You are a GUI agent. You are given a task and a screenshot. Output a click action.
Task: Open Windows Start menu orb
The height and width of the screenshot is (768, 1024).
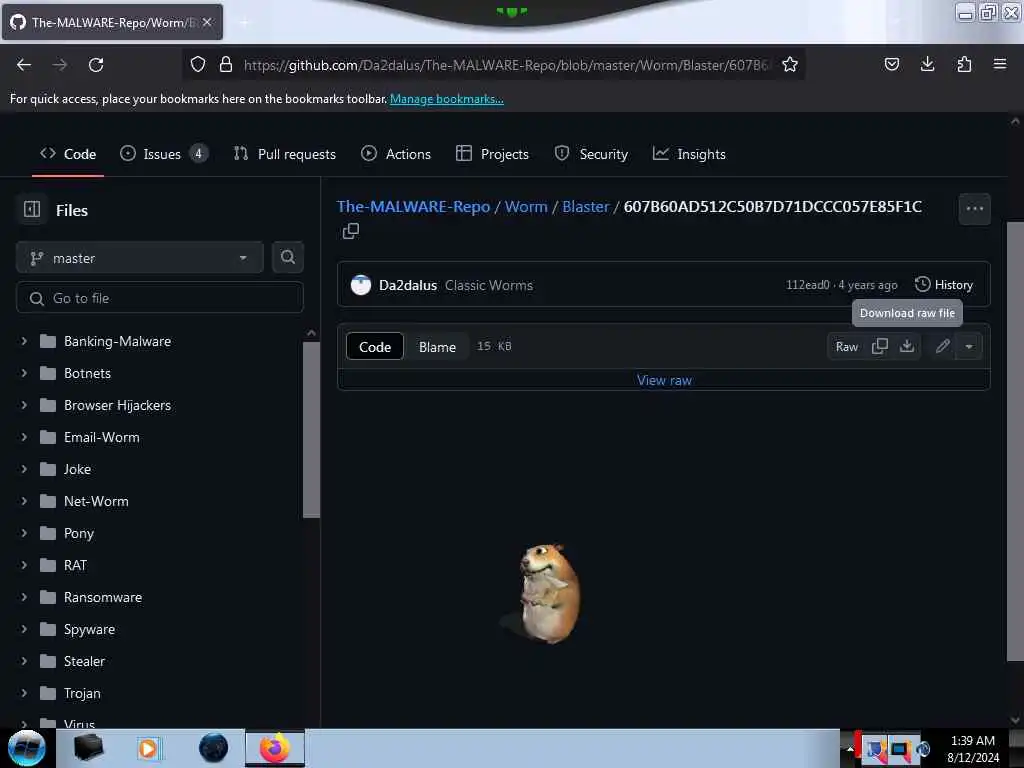click(26, 748)
